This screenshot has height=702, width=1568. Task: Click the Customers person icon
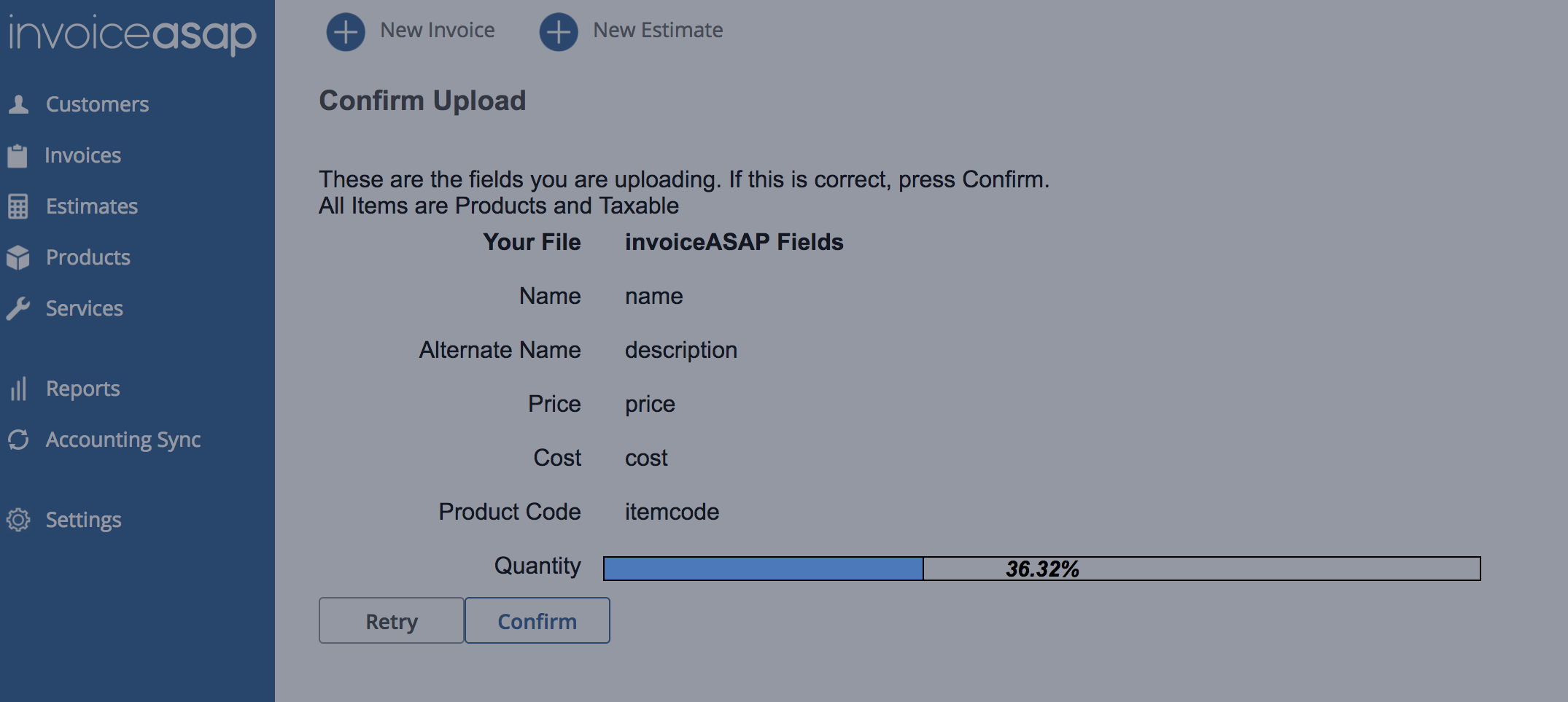[x=18, y=104]
